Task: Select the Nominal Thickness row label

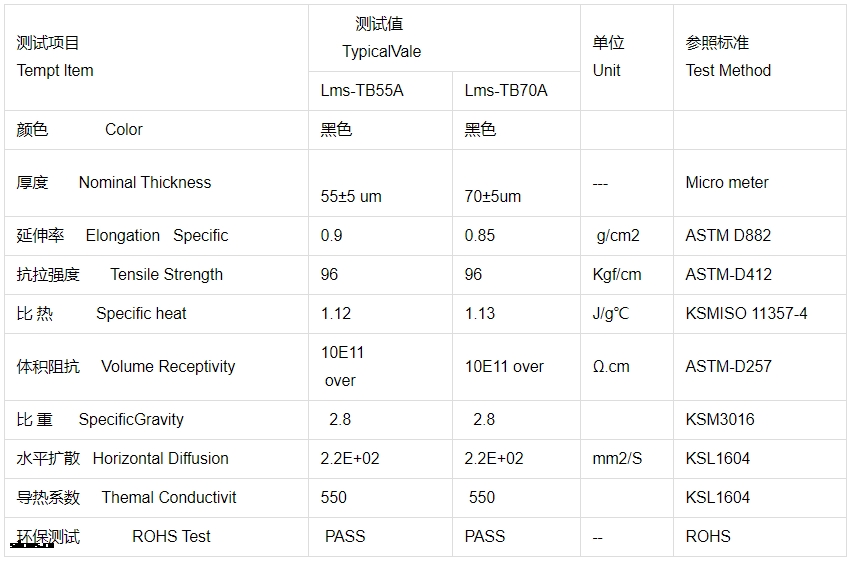Action: (145, 183)
